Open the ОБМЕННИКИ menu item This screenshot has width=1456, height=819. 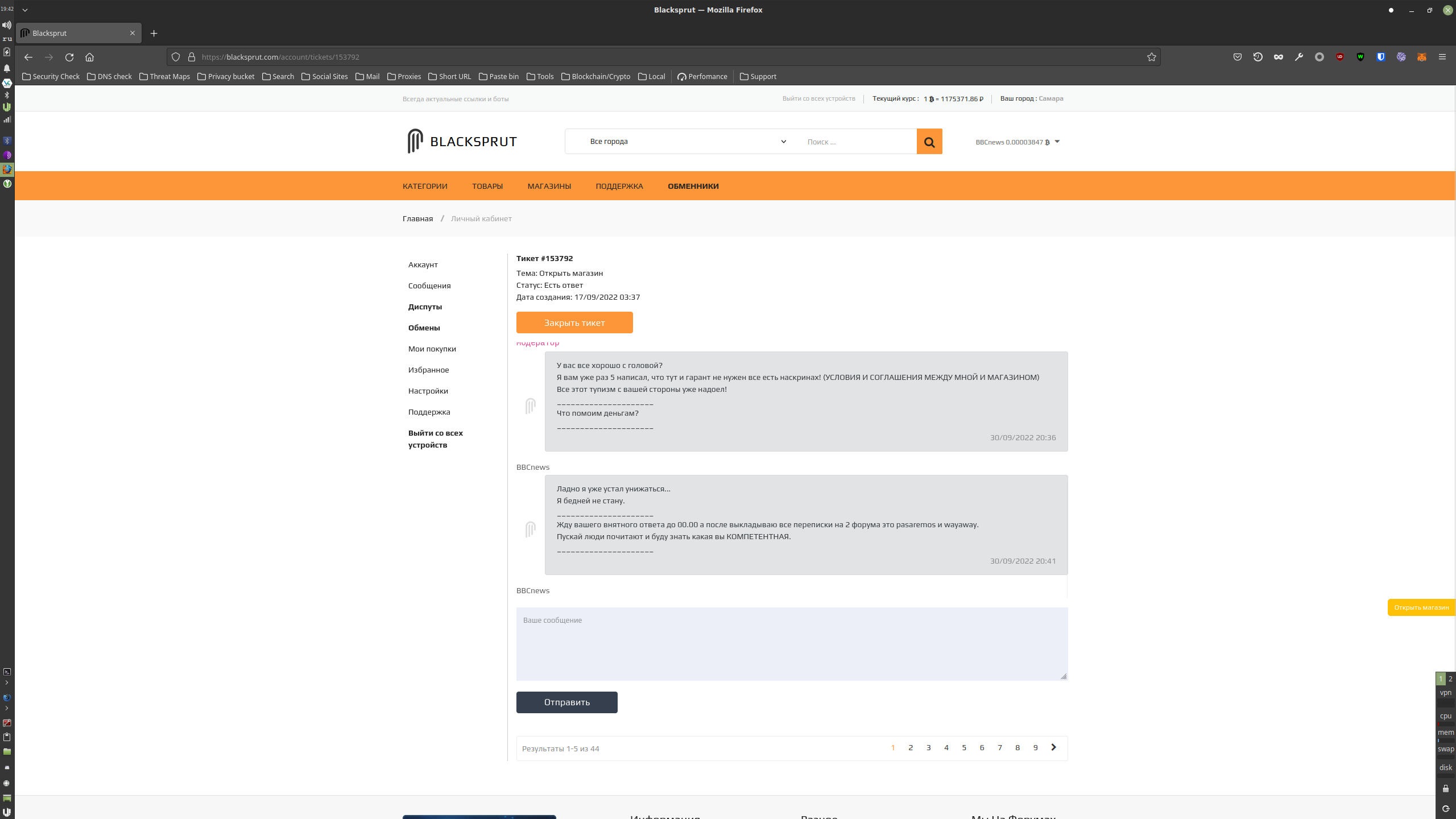click(x=693, y=186)
